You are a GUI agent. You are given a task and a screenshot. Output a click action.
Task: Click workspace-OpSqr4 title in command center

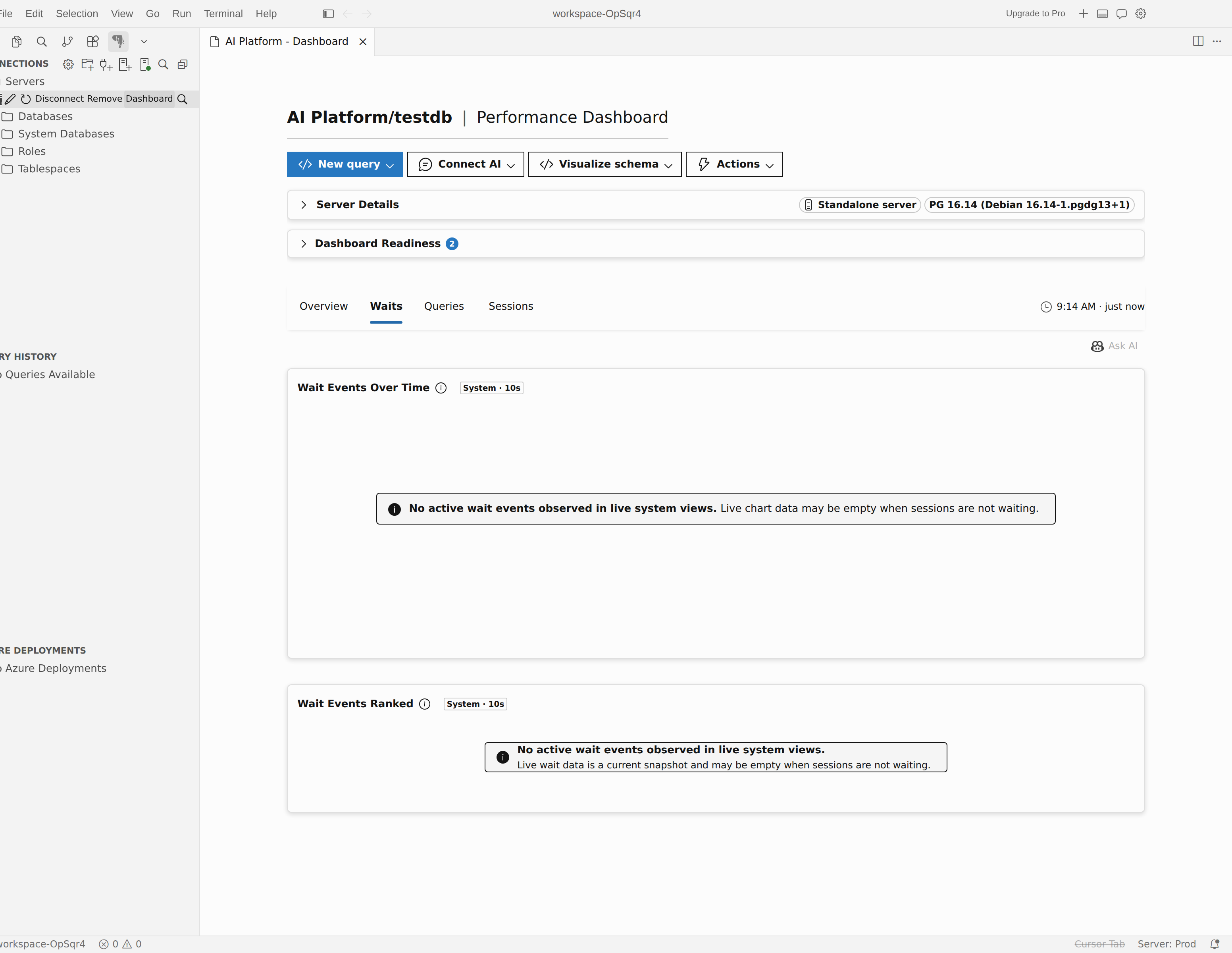(597, 14)
